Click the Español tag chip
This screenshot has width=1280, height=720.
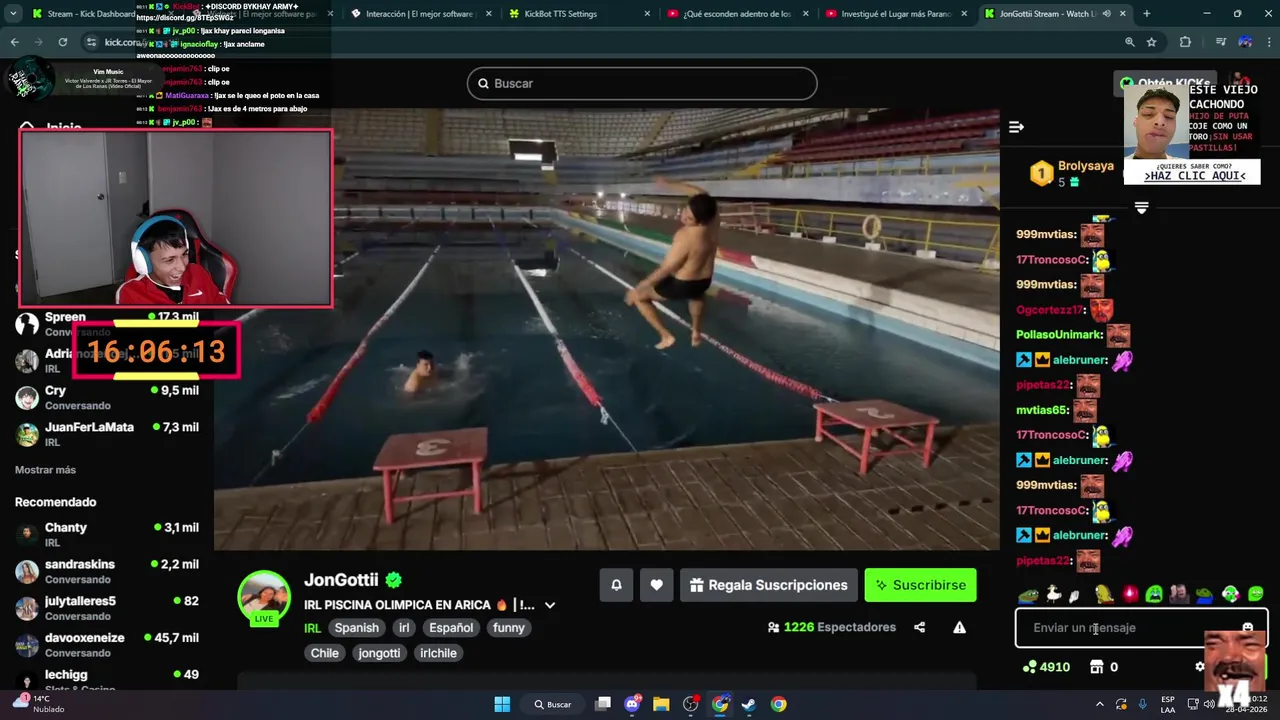click(x=451, y=628)
